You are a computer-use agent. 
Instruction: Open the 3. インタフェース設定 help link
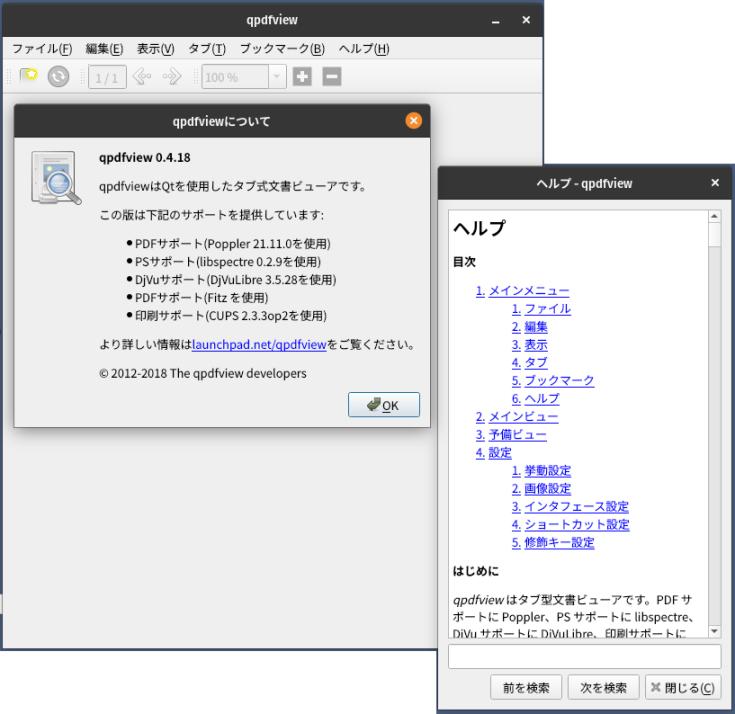(x=570, y=507)
